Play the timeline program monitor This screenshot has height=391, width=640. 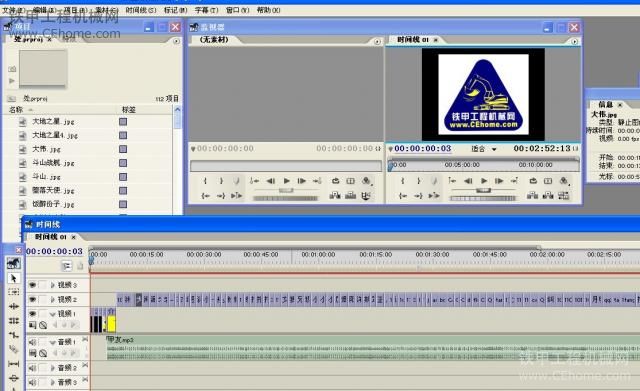pyautogui.click(x=484, y=181)
